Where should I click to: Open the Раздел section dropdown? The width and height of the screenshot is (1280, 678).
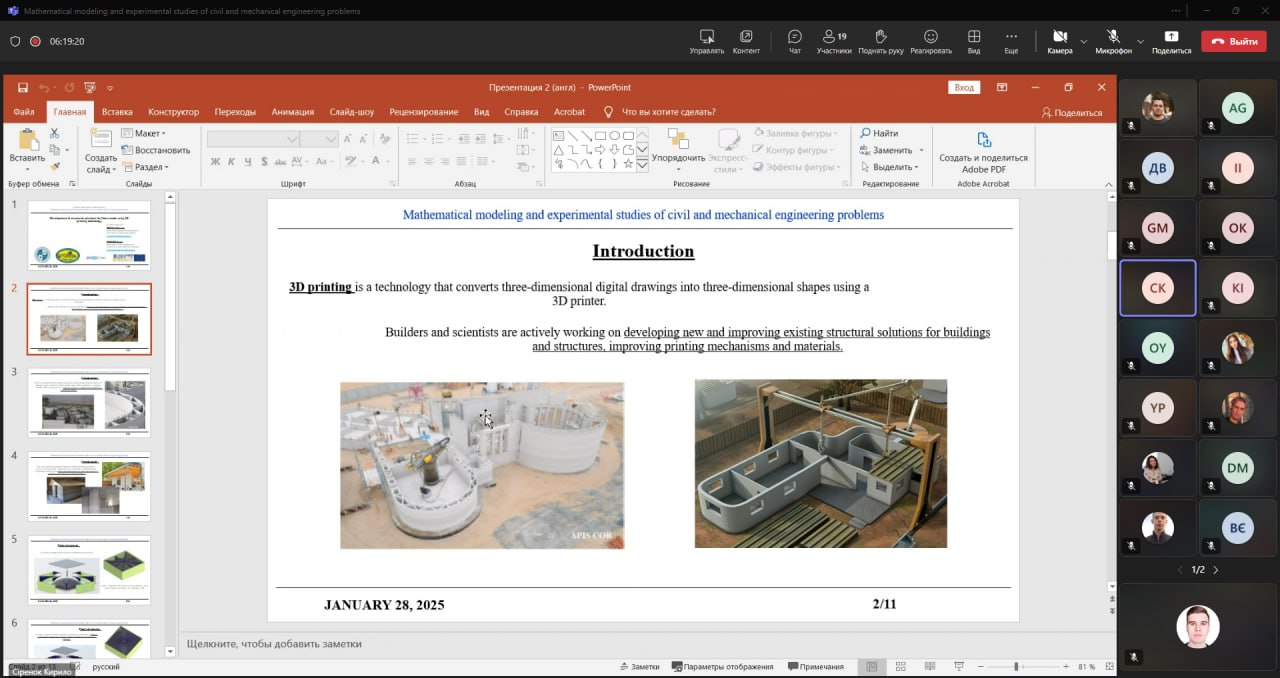pyautogui.click(x=146, y=167)
